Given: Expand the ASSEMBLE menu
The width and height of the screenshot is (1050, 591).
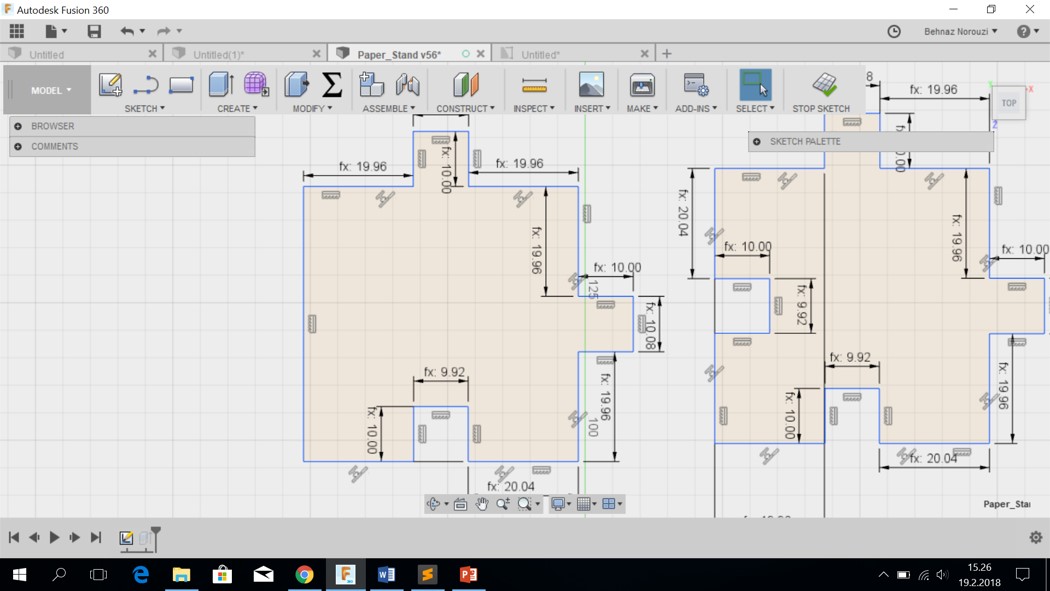Looking at the screenshot, I should click(x=388, y=108).
